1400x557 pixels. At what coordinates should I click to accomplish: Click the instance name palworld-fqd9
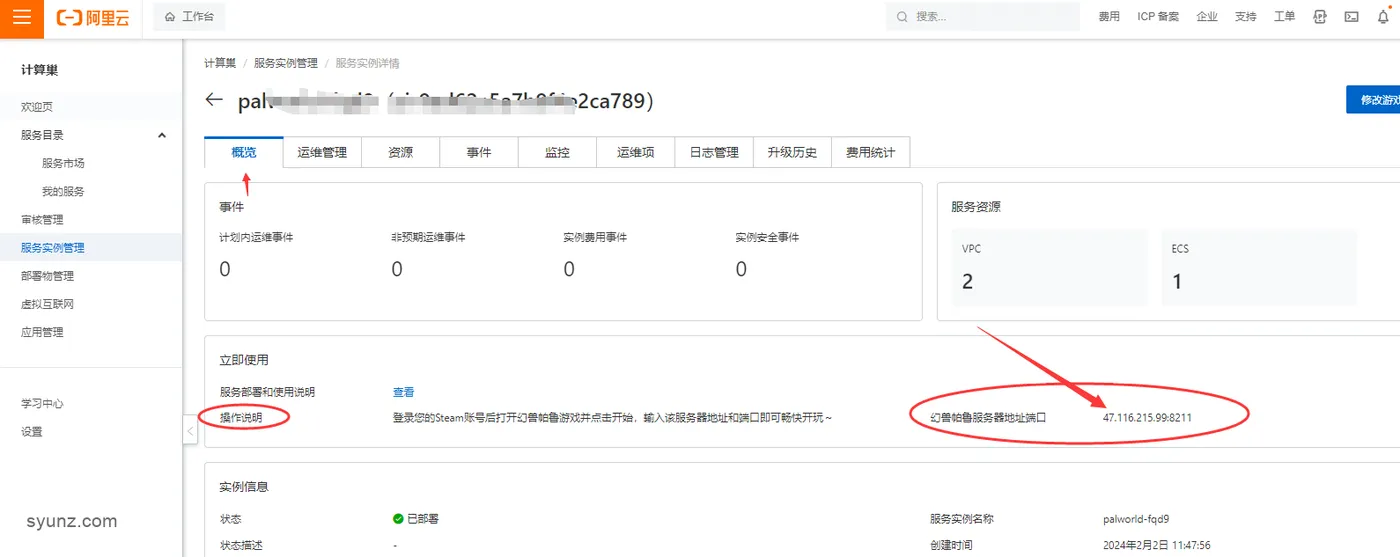coord(1136,519)
